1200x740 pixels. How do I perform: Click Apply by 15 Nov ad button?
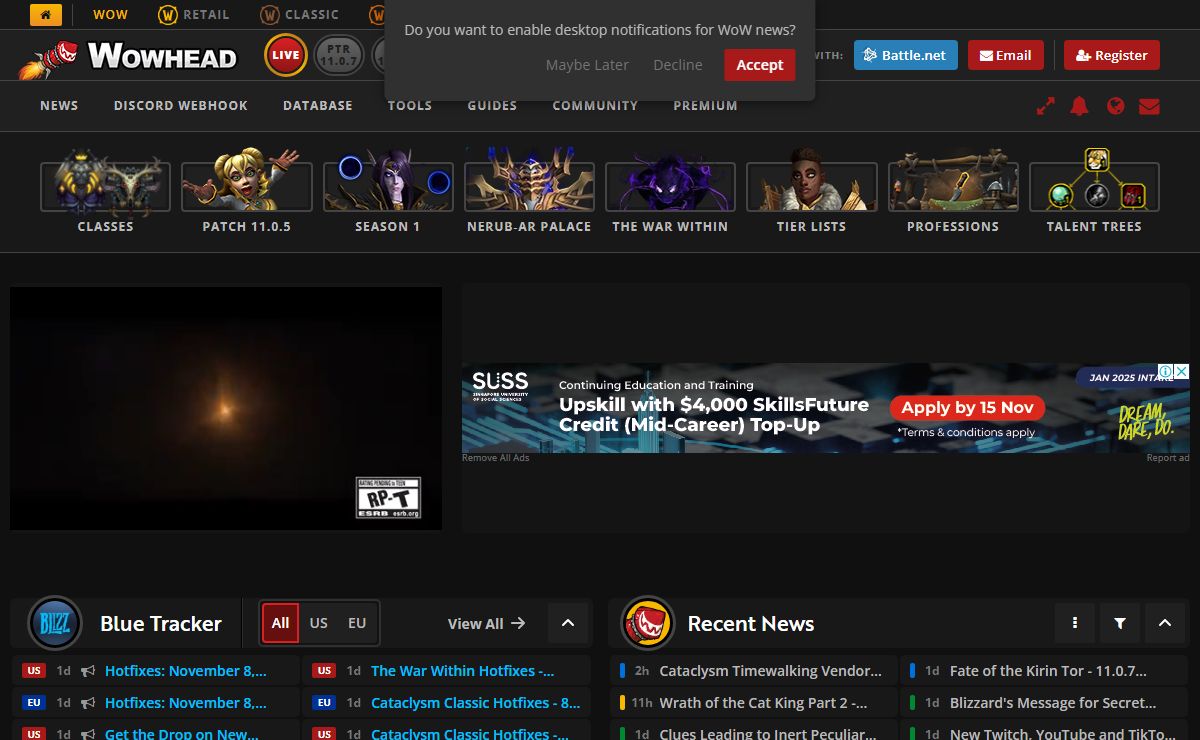pyautogui.click(x=967, y=407)
